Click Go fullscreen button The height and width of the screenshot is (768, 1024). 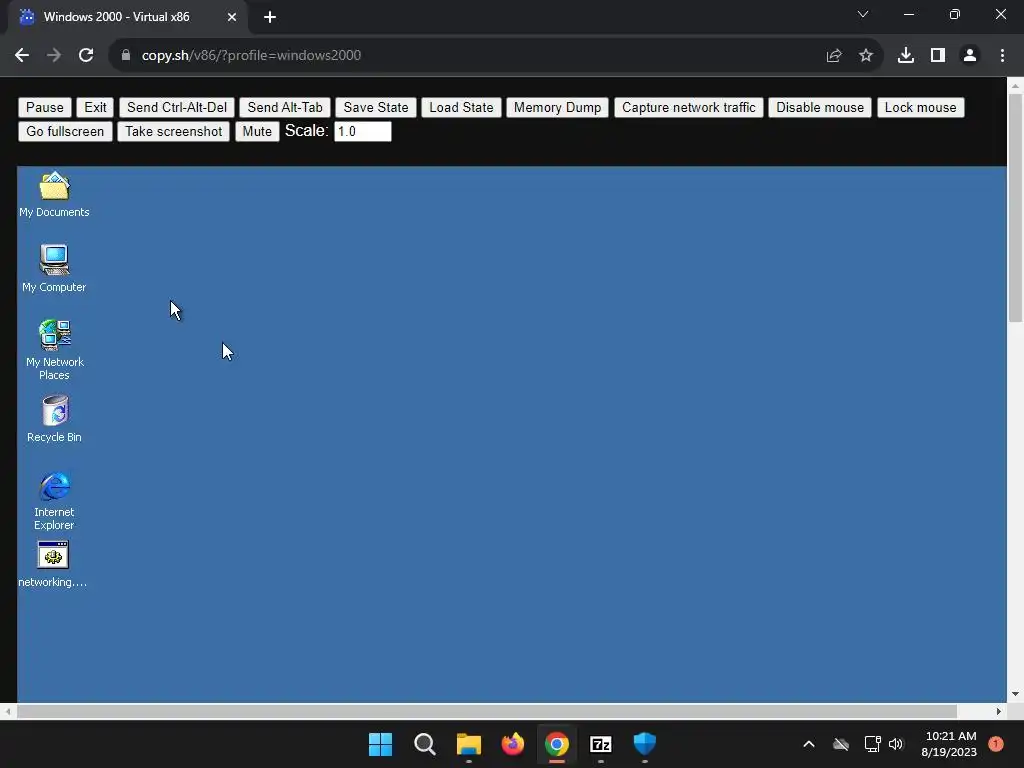65,131
